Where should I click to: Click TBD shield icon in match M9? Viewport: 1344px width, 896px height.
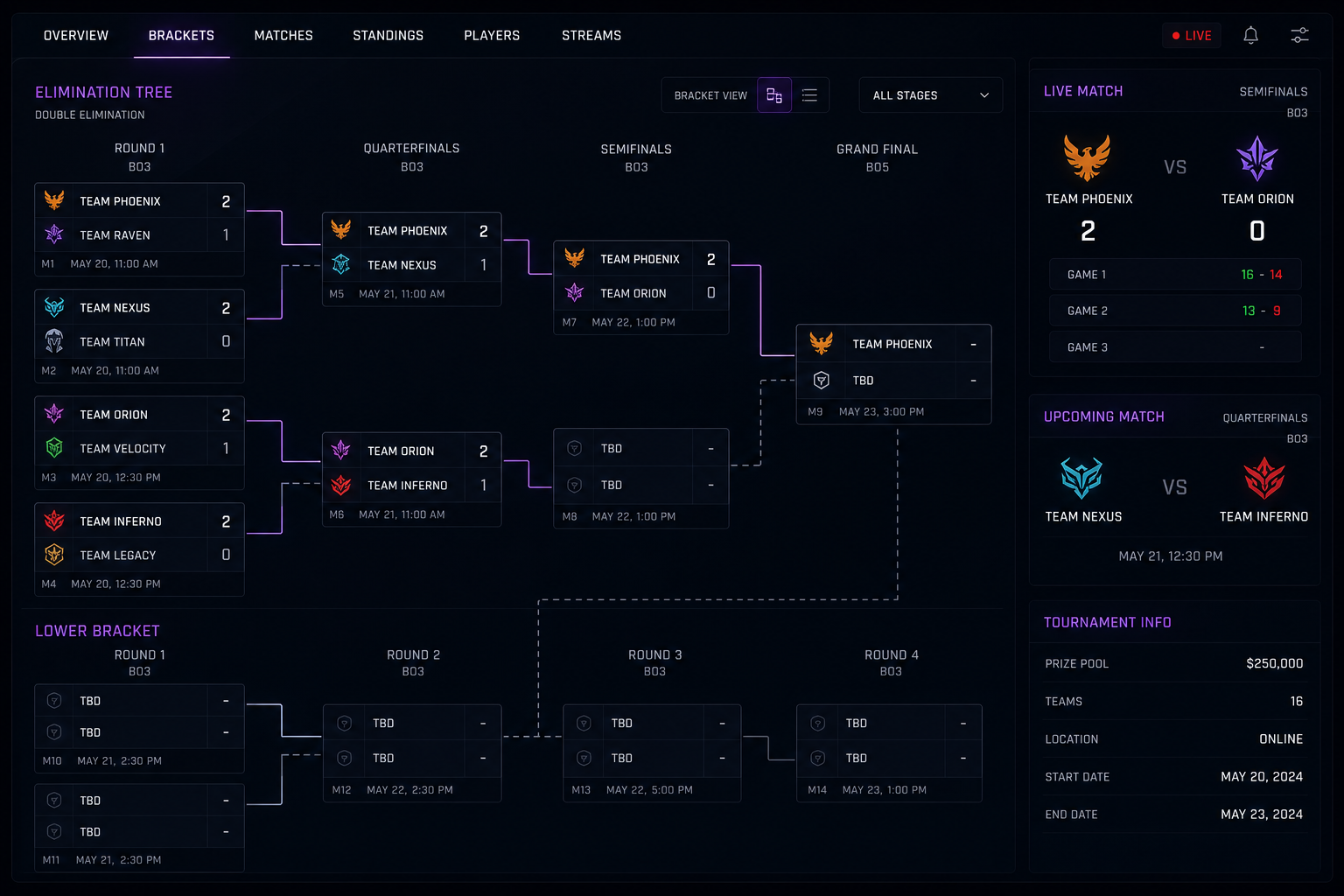pyautogui.click(x=821, y=380)
